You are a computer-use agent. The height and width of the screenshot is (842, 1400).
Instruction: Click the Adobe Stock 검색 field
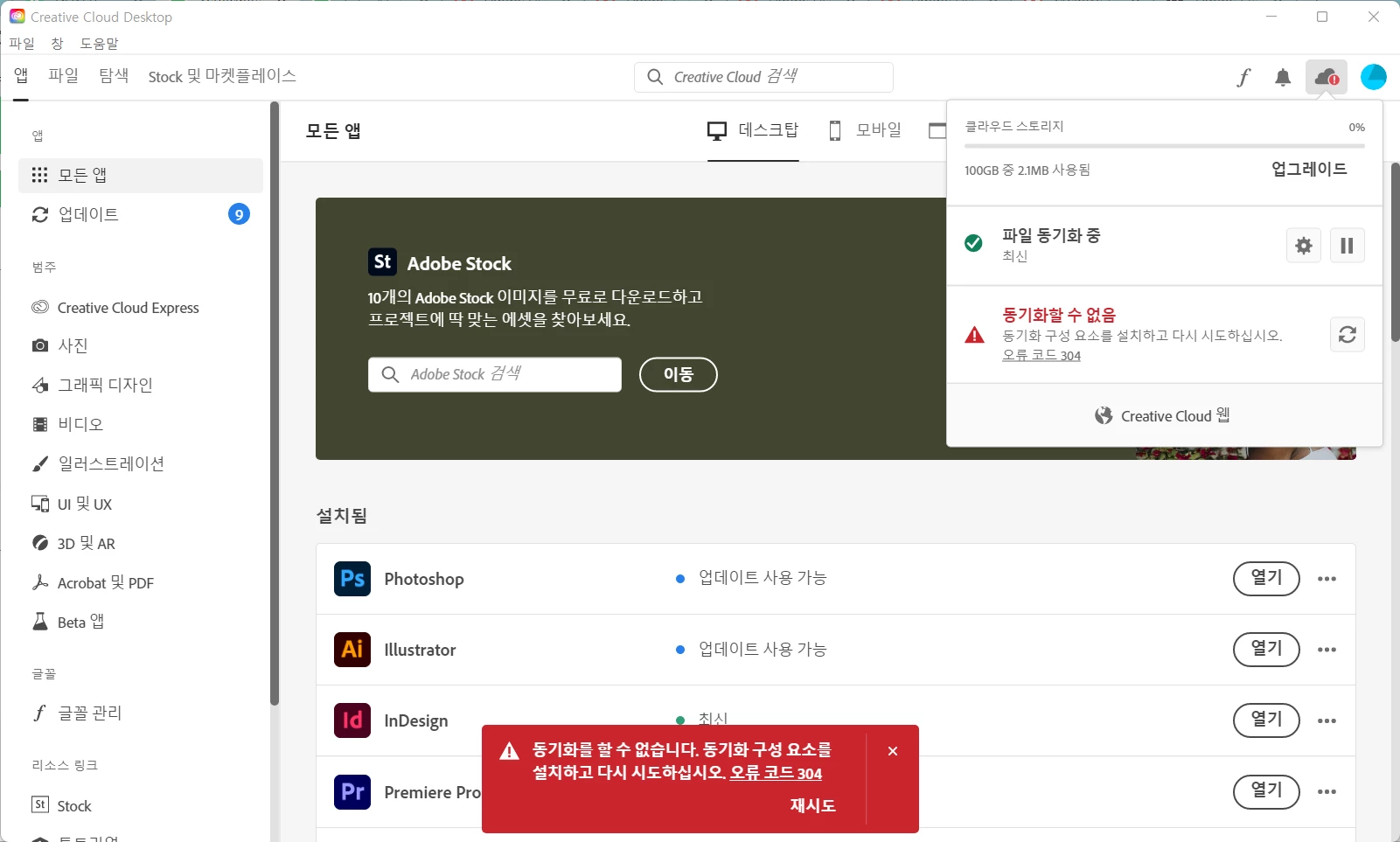(495, 374)
